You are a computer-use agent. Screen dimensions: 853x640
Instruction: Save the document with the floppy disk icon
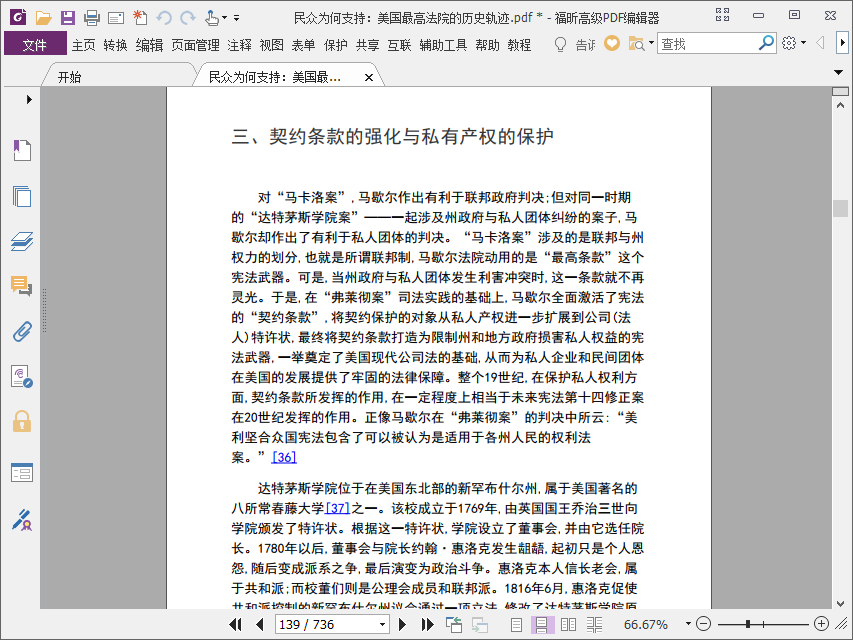click(67, 18)
